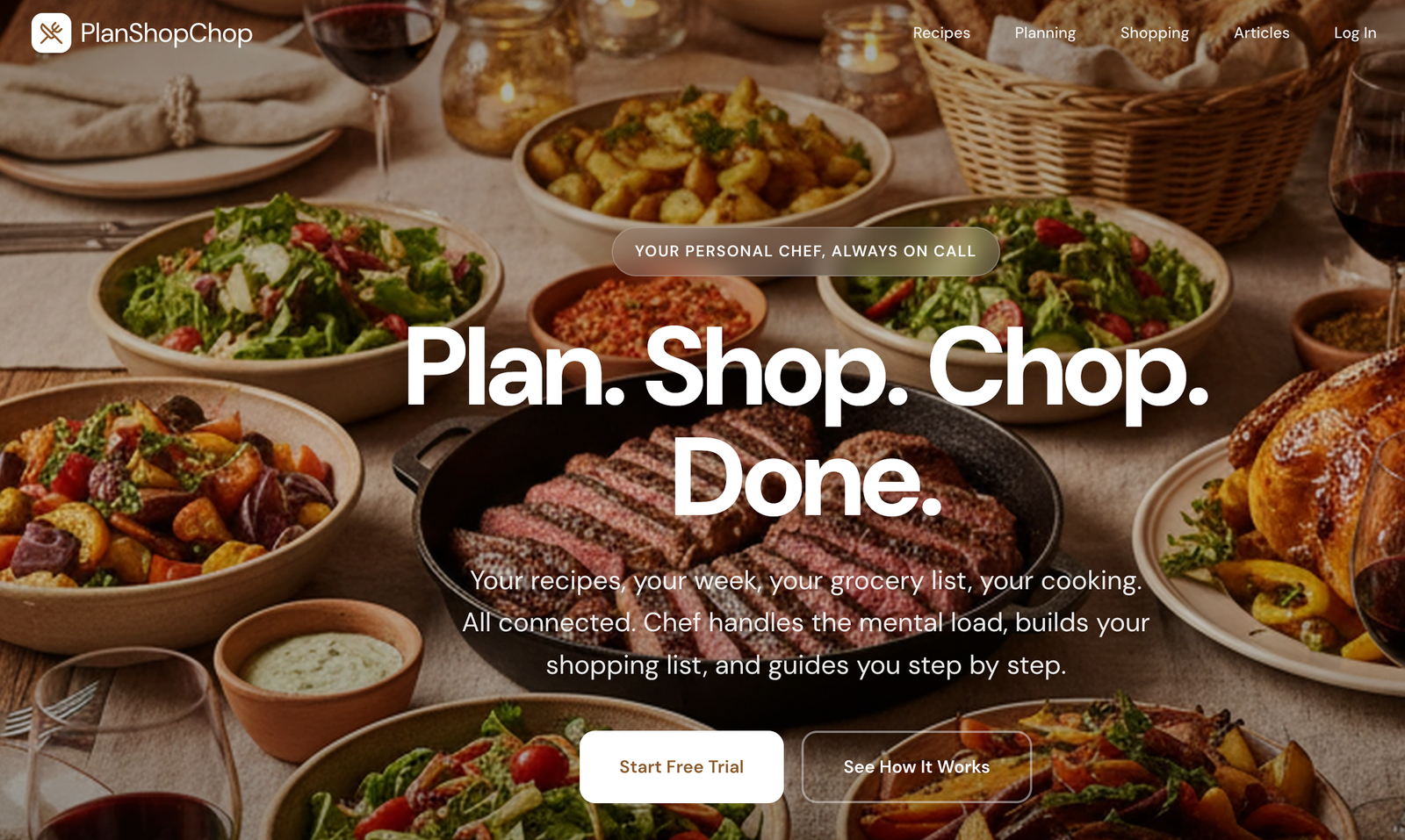Image resolution: width=1405 pixels, height=840 pixels.
Task: Click the 'Your Personal Chef, Always On Call' badge
Action: point(805,251)
